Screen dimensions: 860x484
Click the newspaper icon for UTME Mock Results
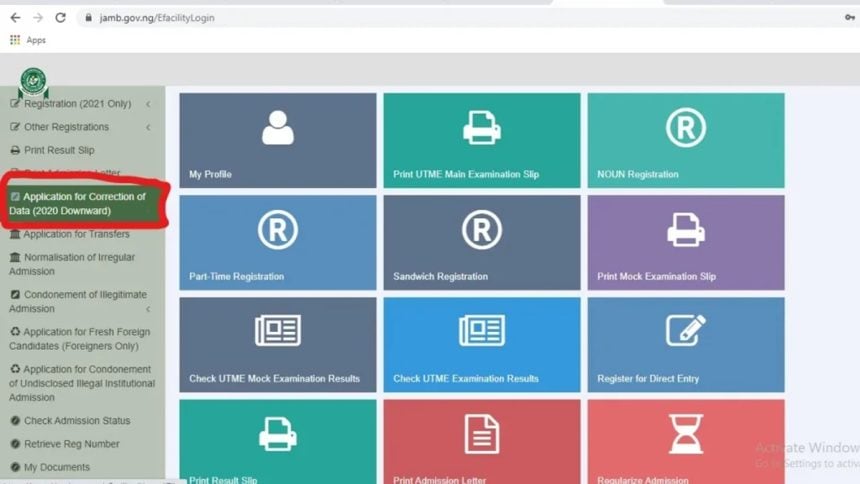[x=277, y=331]
